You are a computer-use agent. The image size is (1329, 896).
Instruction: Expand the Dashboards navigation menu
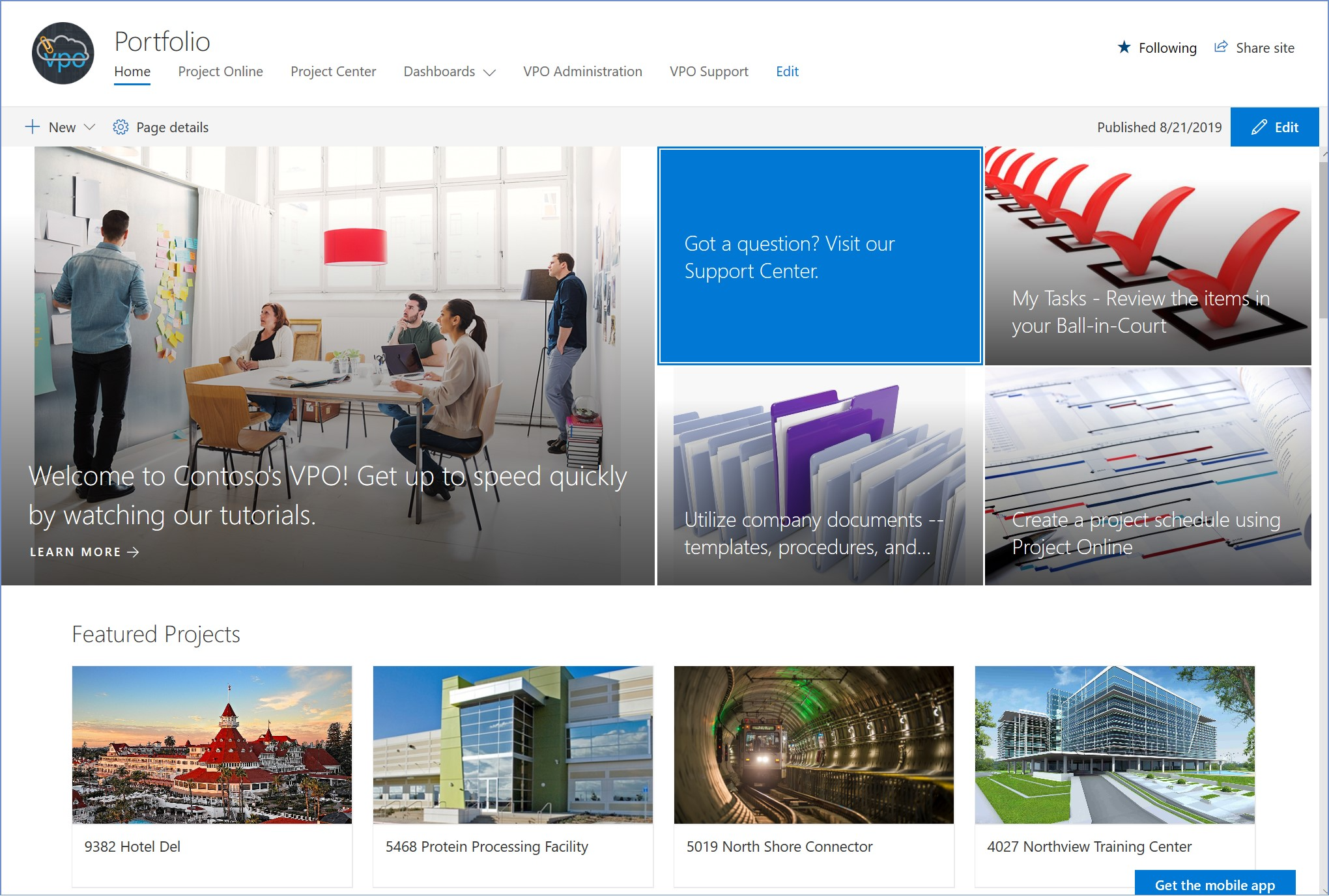pos(449,72)
